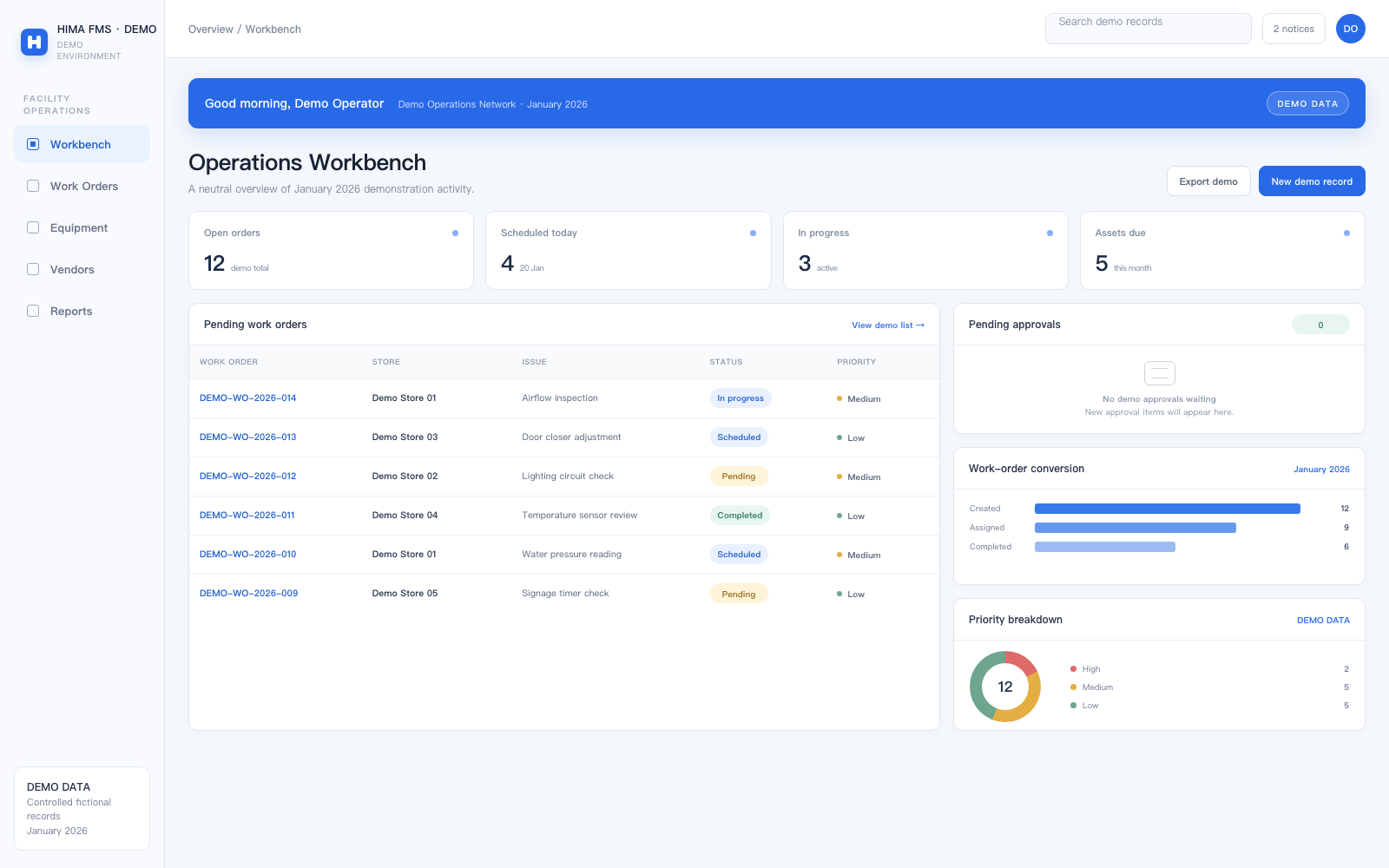Click the Low priority legend swatch
The image size is (1389, 868).
[x=1074, y=706]
